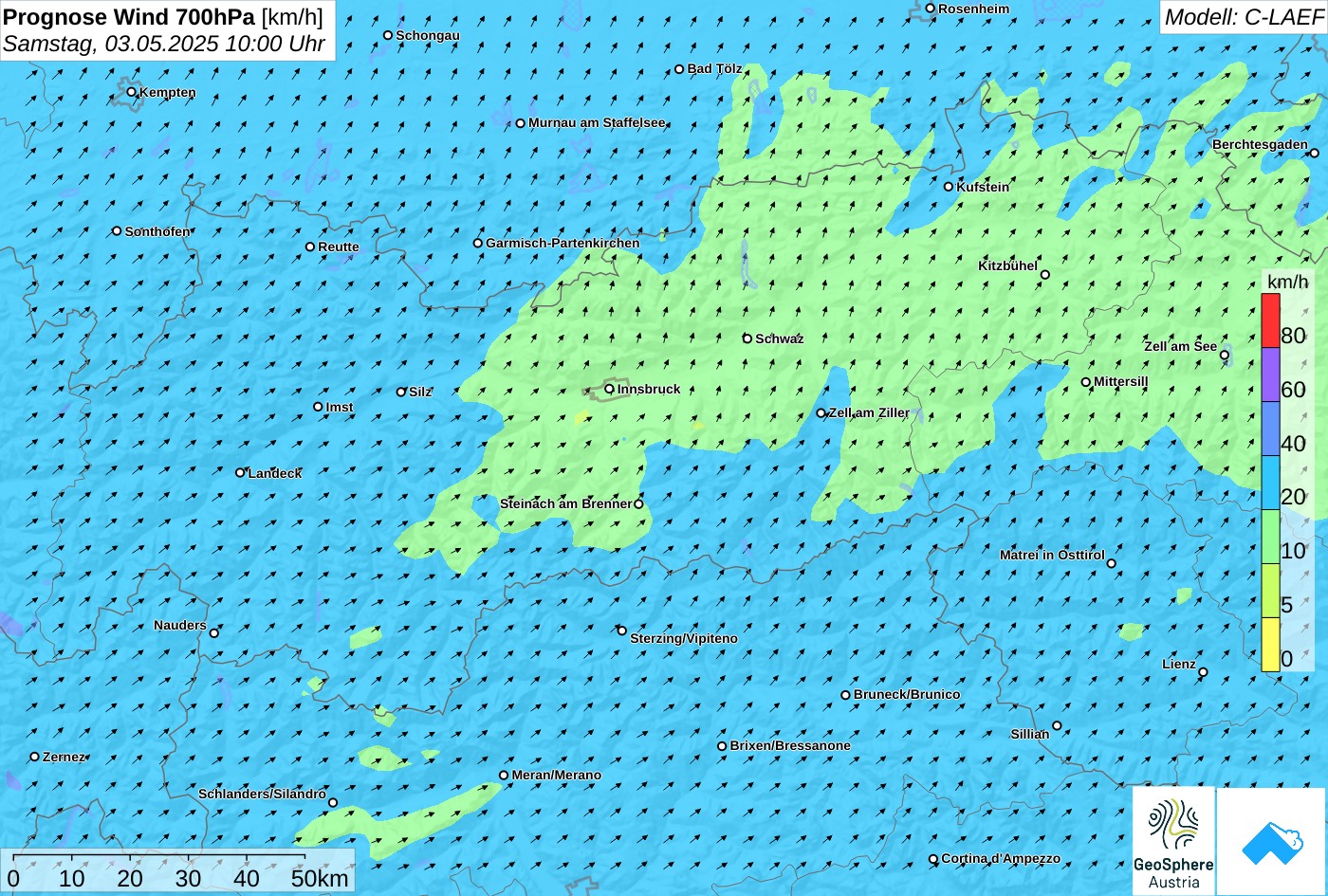Click the GeoSphere Austria logo
This screenshot has width=1328, height=896.
coord(1173,842)
